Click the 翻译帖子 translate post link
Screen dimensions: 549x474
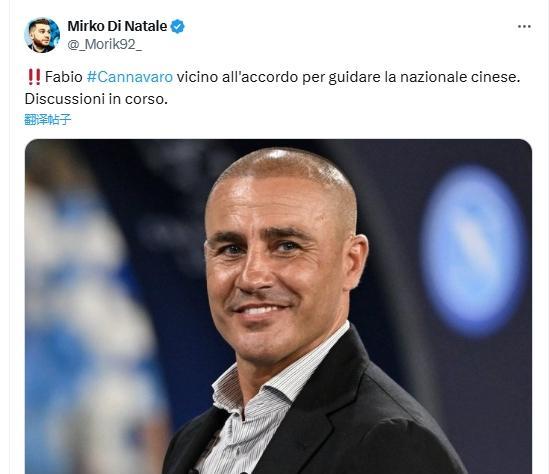pyautogui.click(x=48, y=119)
